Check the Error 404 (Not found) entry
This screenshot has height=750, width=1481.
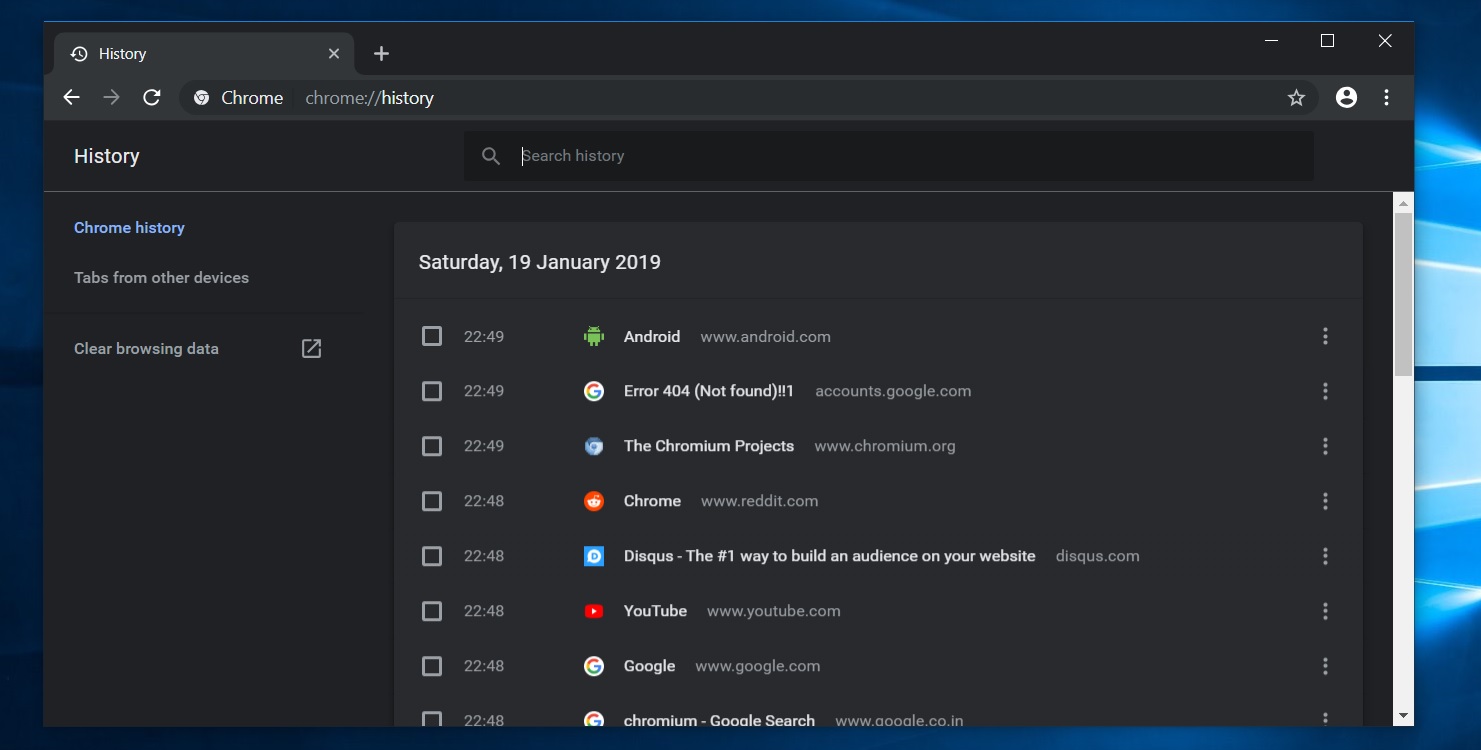pyautogui.click(x=432, y=391)
